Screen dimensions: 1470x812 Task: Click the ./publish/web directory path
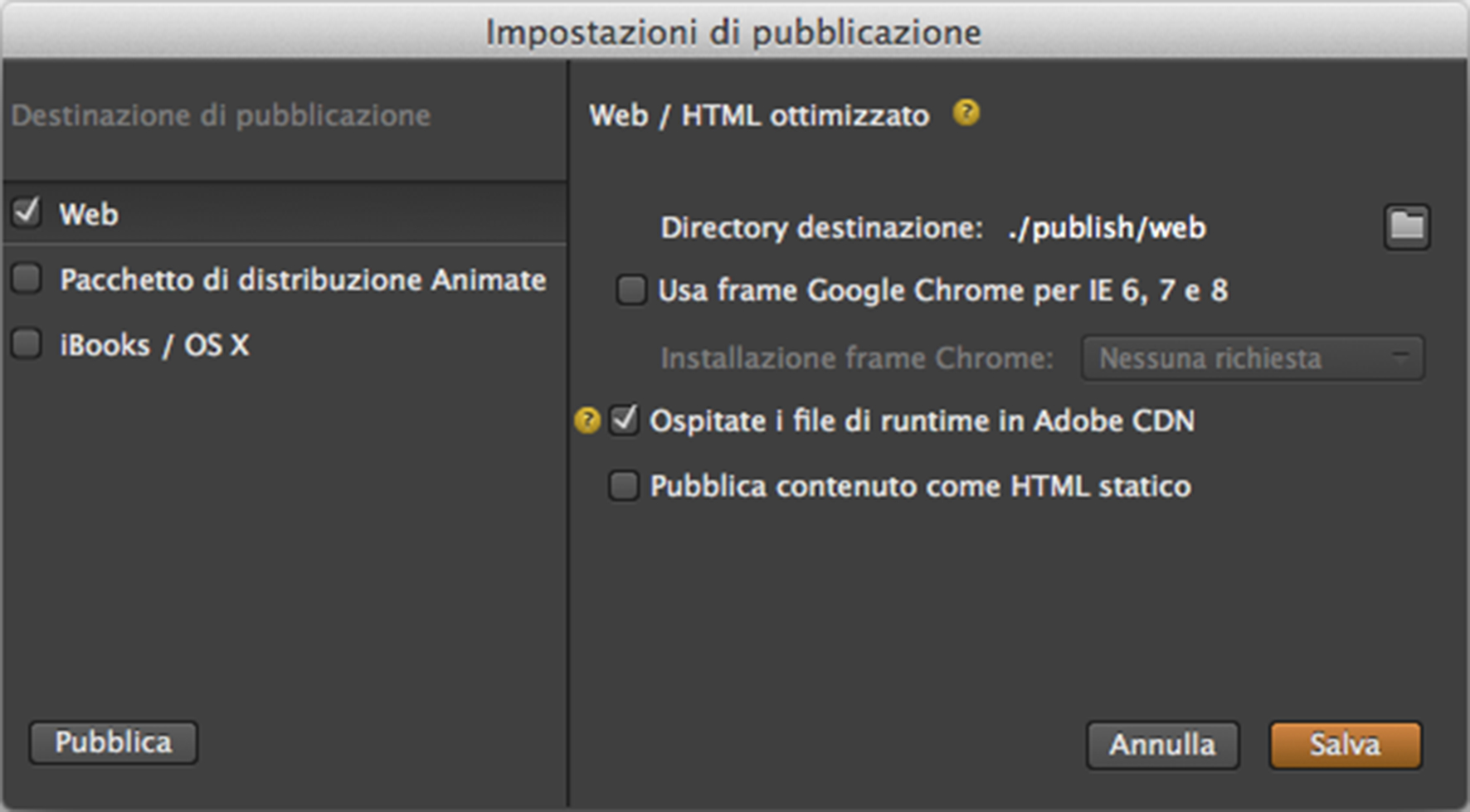1107,227
